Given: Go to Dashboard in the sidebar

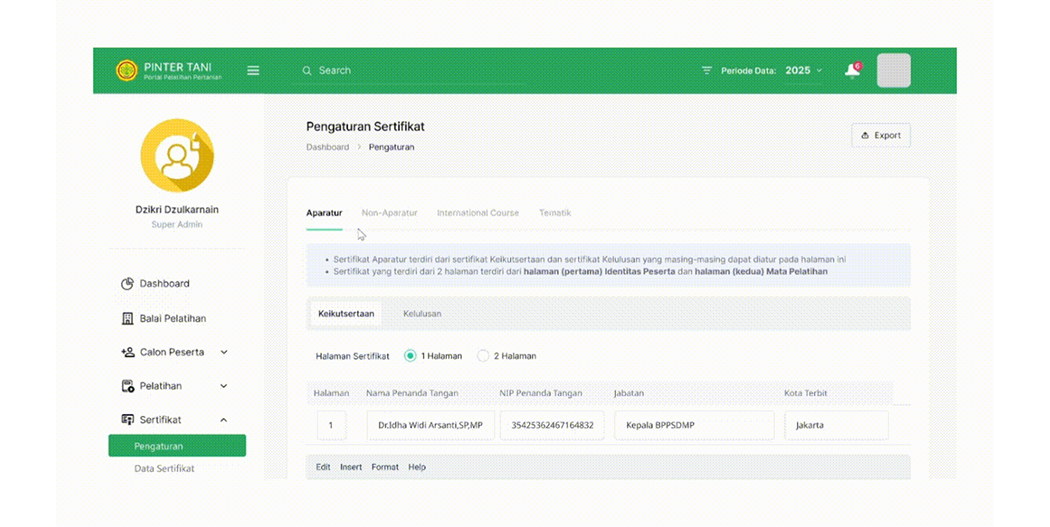Looking at the screenshot, I should tap(165, 284).
